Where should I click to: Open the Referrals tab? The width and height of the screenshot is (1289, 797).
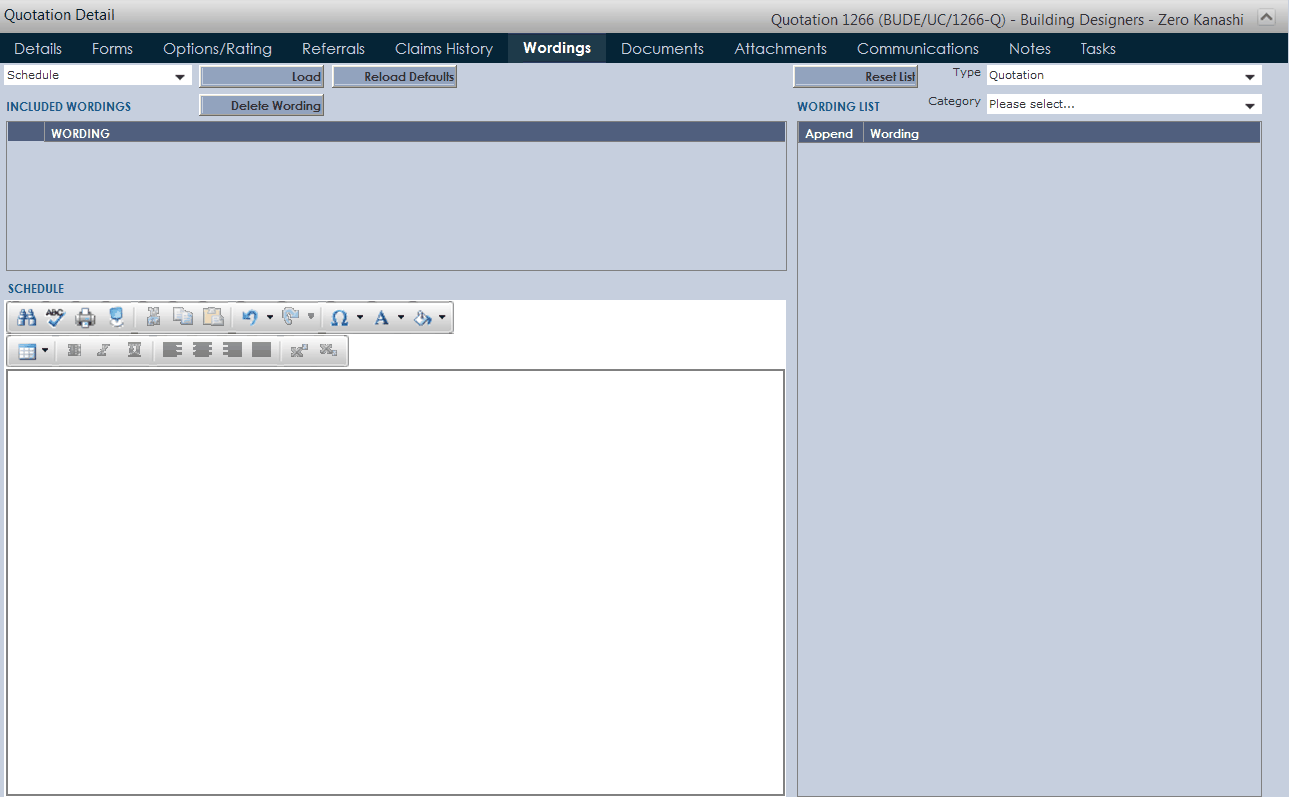pyautogui.click(x=333, y=48)
